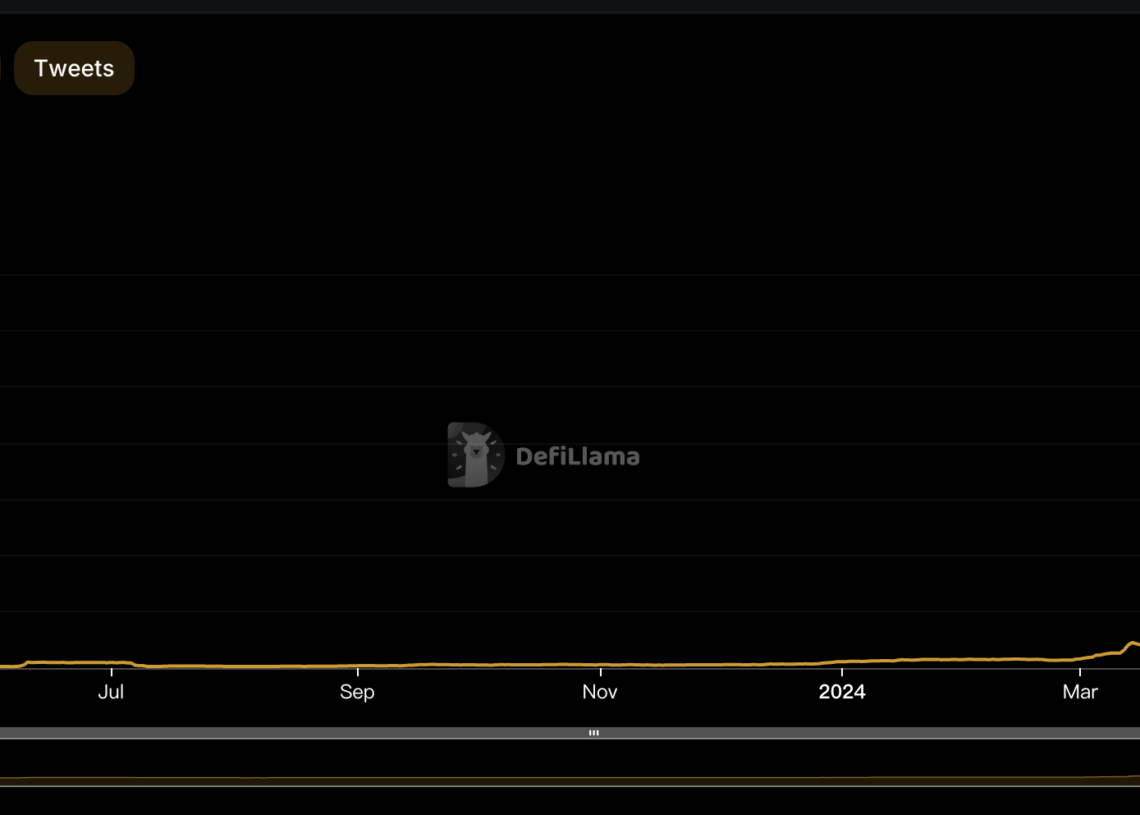Image resolution: width=1140 pixels, height=815 pixels.
Task: Expand the Jul axis tick marker
Action: coord(112,672)
